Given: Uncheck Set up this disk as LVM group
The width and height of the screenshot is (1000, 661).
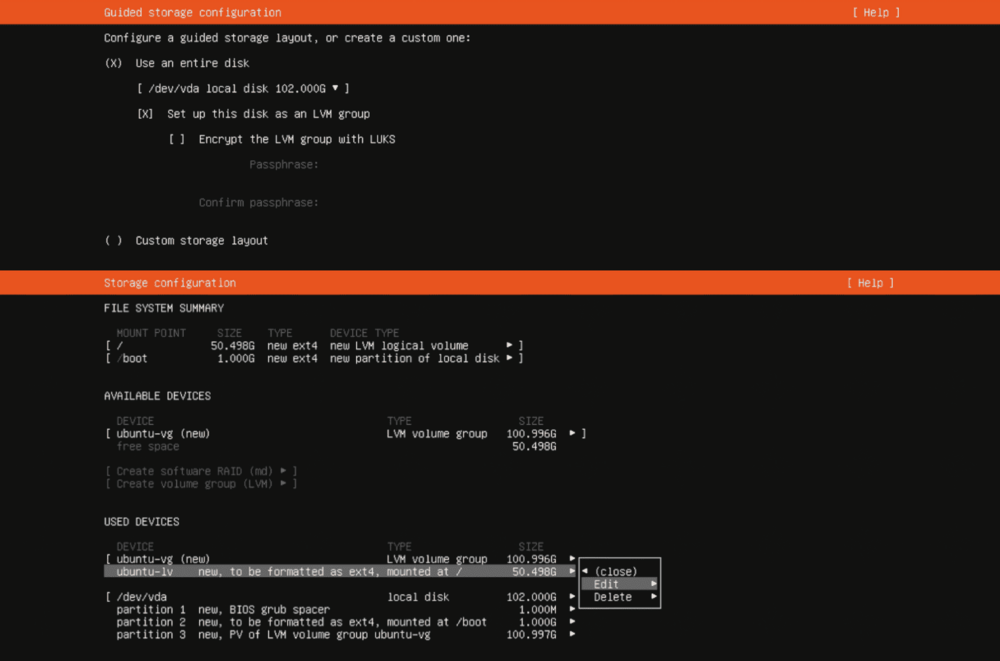Looking at the screenshot, I should tap(146, 114).
